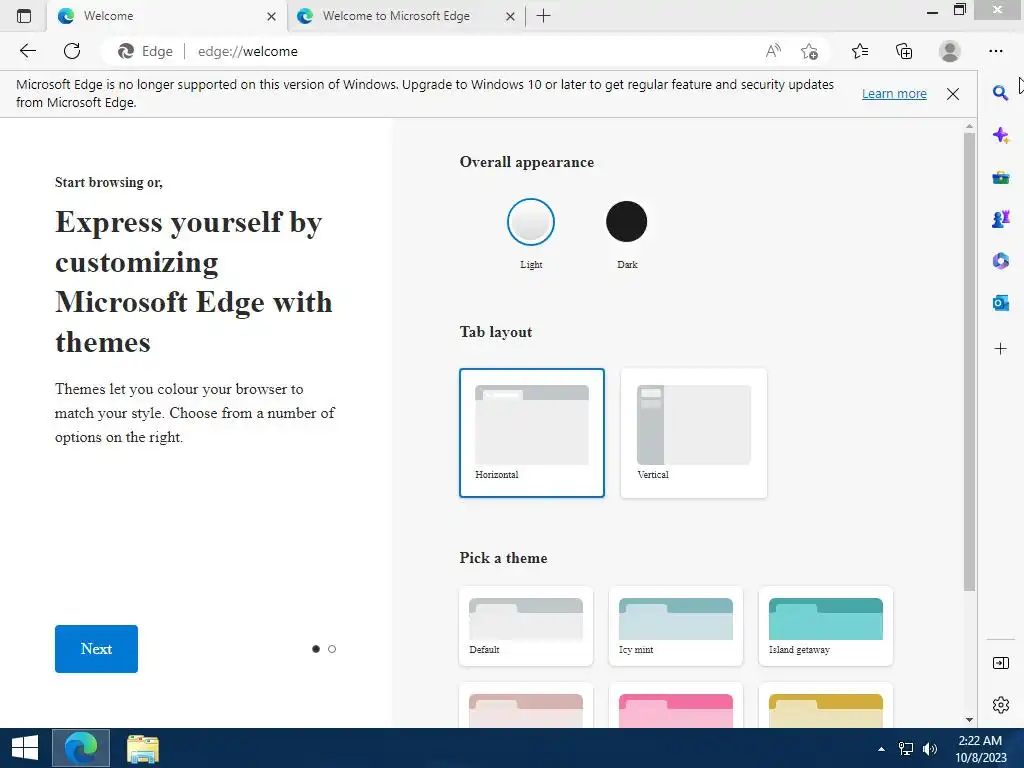Image resolution: width=1024 pixels, height=768 pixels.
Task: Click scrollbar down arrow
Action: (969, 720)
